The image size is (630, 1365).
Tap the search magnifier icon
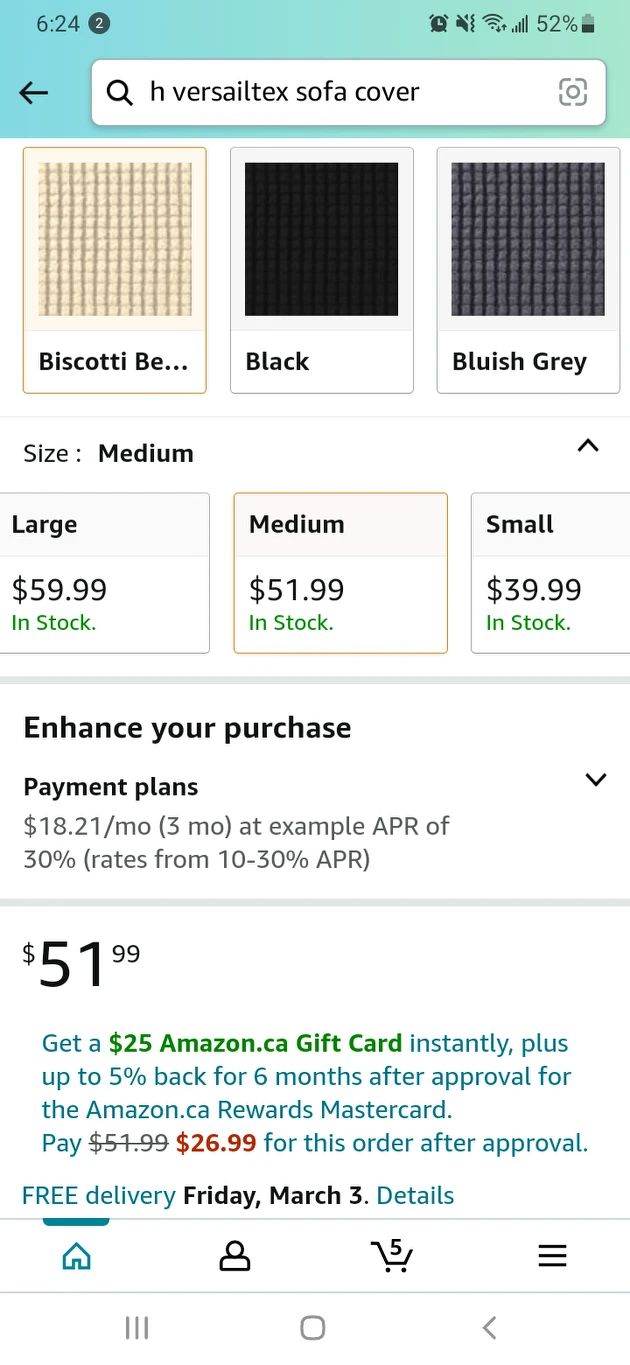119,93
